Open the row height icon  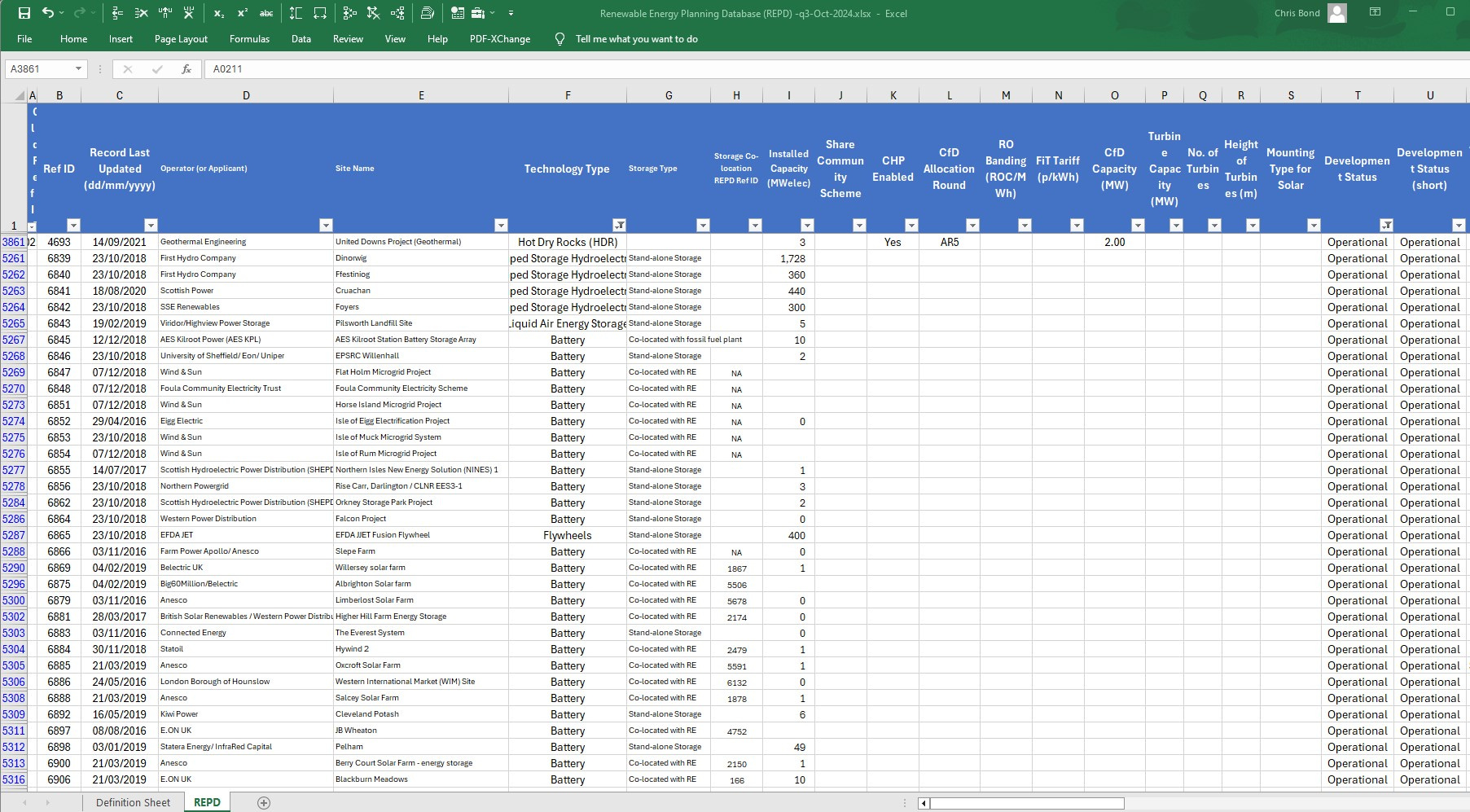tap(296, 13)
